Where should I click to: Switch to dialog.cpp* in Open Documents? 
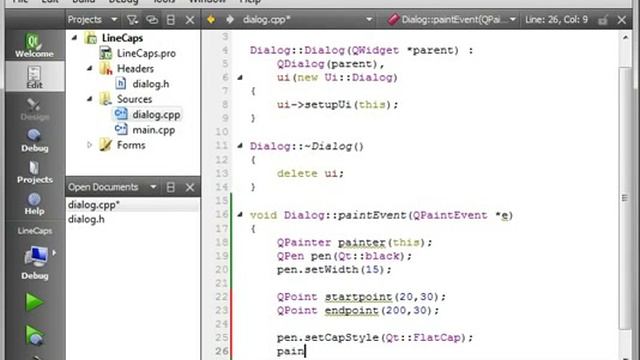pyautogui.click(x=94, y=204)
